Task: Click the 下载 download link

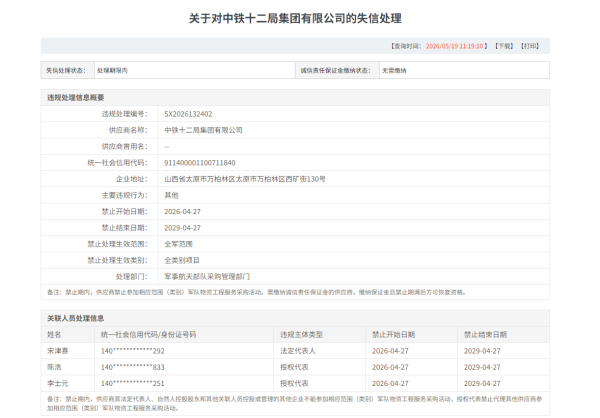Action: click(504, 46)
